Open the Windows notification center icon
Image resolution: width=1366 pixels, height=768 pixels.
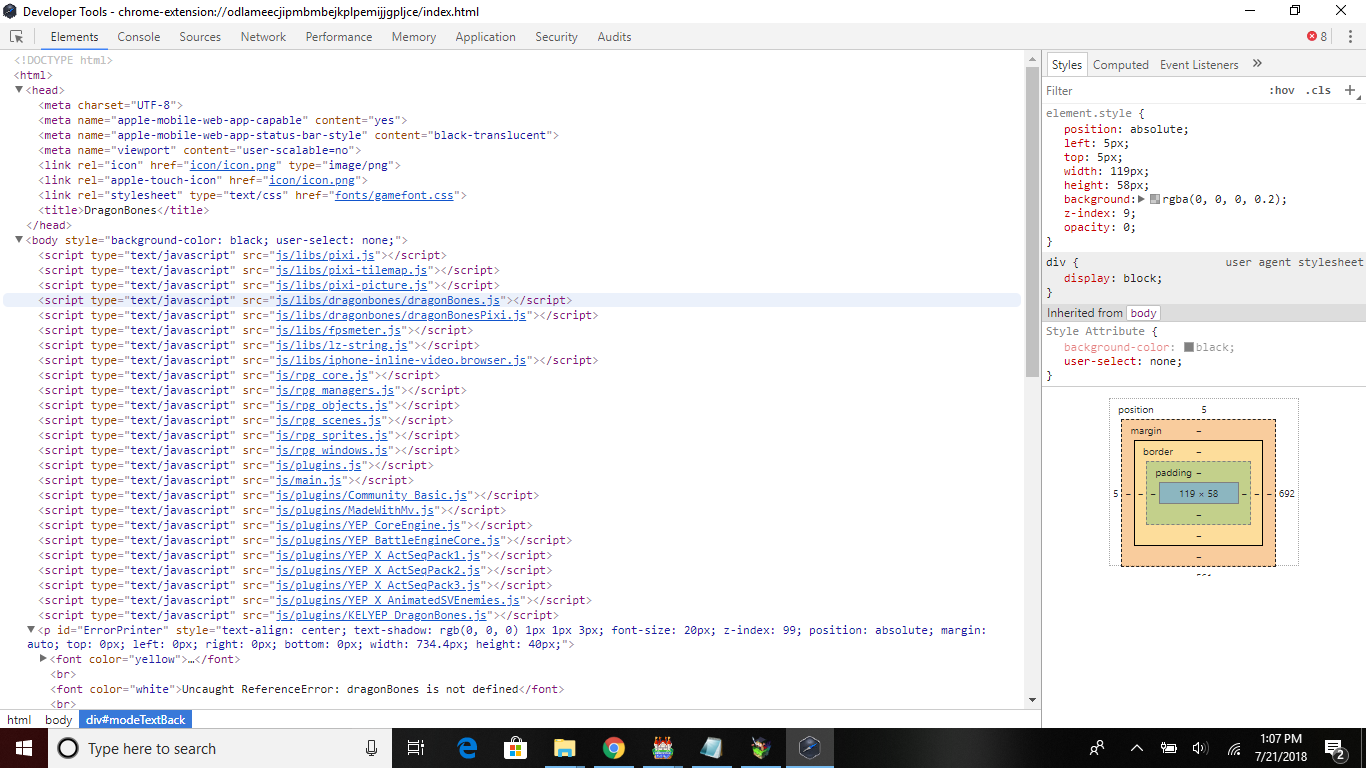(1334, 748)
